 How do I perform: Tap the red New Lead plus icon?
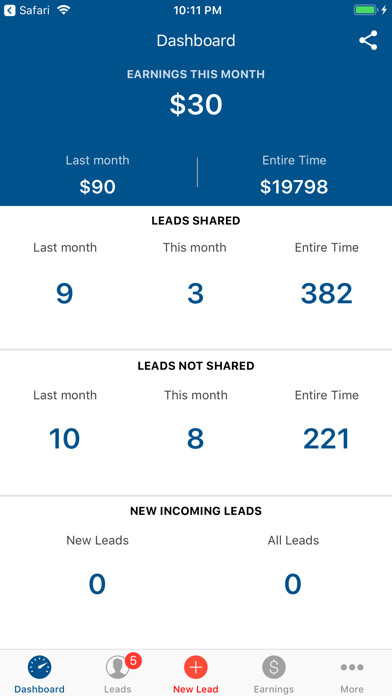196,667
